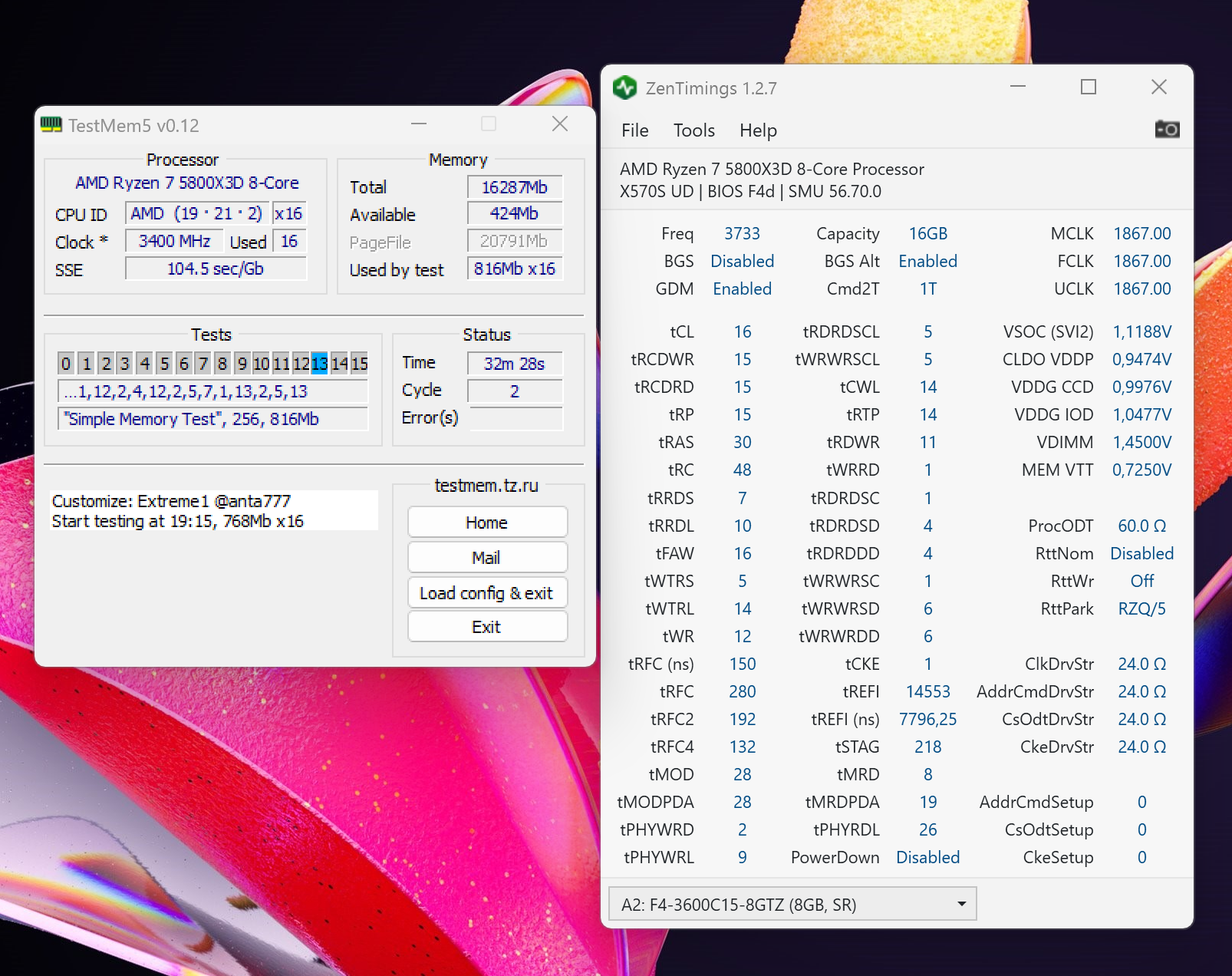1232x976 pixels.
Task: Click the Clock 3400 MHz field
Action: pos(174,241)
